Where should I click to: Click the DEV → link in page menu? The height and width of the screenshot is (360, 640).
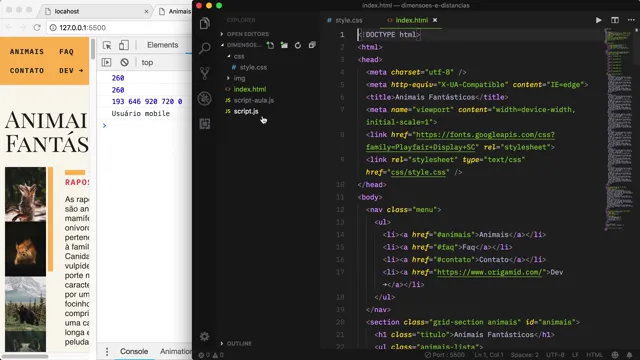[x=71, y=71]
